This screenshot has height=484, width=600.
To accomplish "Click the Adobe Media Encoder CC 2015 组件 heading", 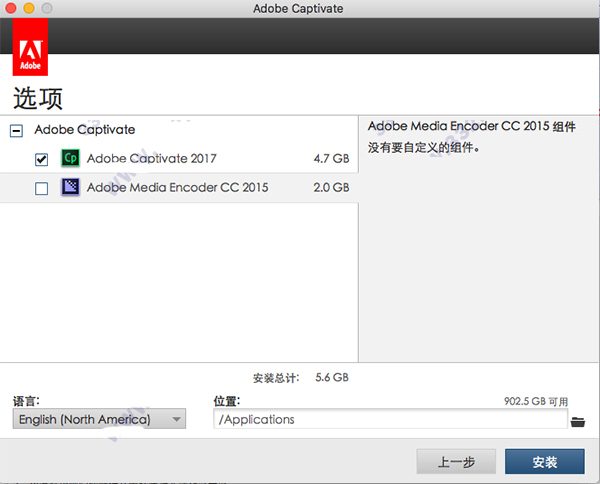I will pos(471,126).
